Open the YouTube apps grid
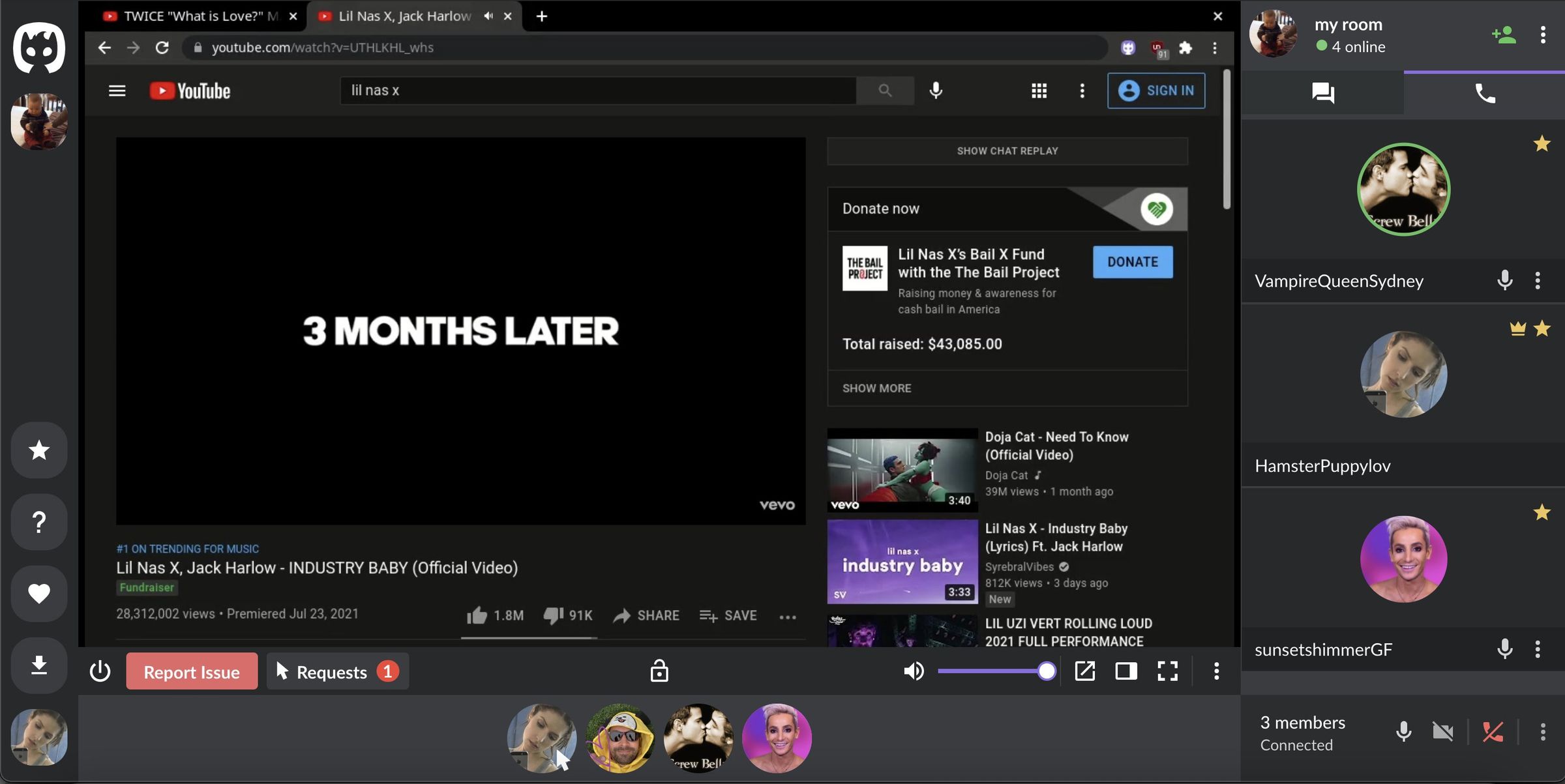Viewport: 1565px width, 784px height. coord(1039,91)
